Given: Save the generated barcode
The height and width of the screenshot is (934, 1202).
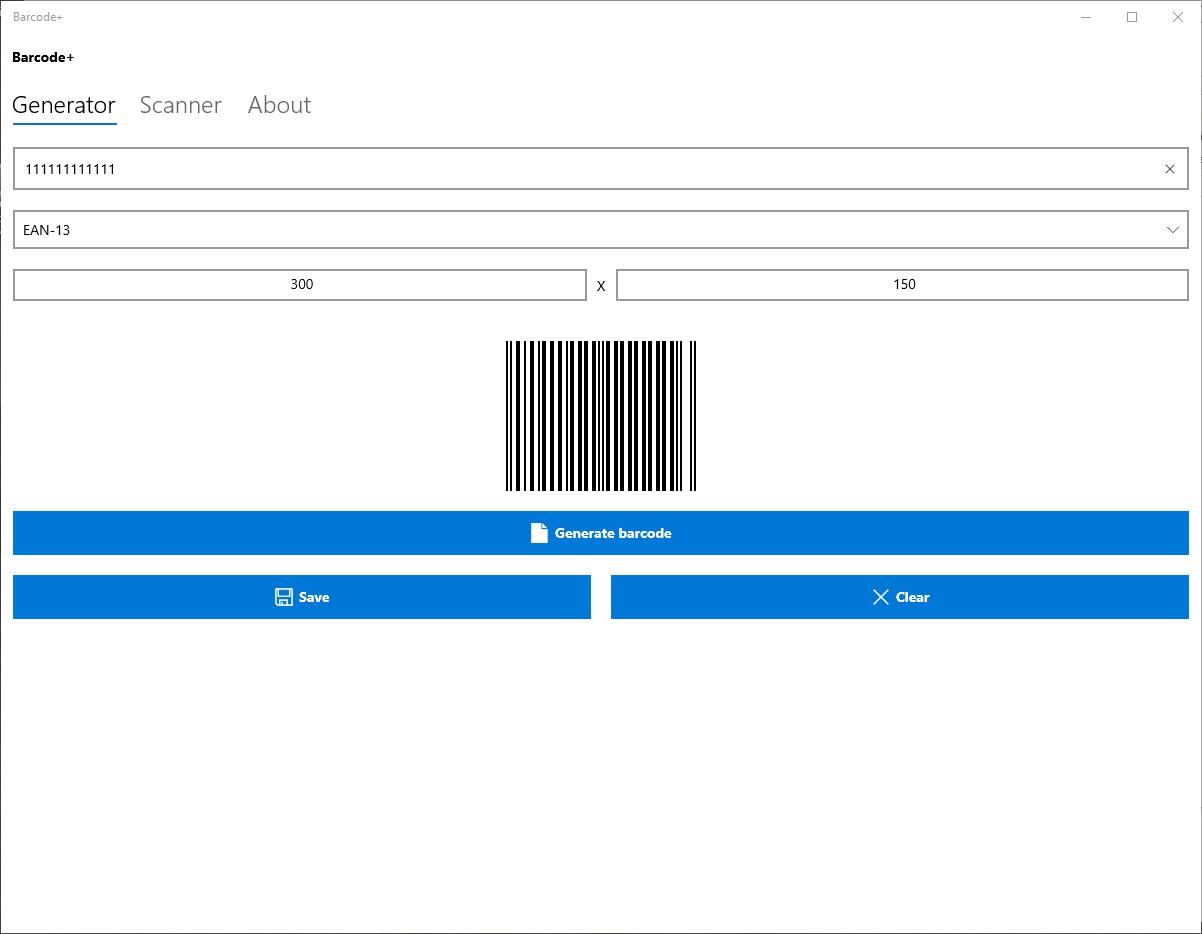Looking at the screenshot, I should coord(302,597).
